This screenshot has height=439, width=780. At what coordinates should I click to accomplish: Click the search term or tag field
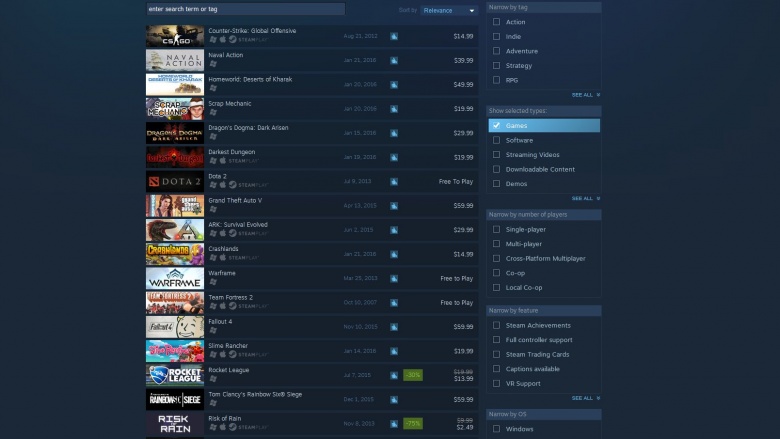tap(245, 9)
